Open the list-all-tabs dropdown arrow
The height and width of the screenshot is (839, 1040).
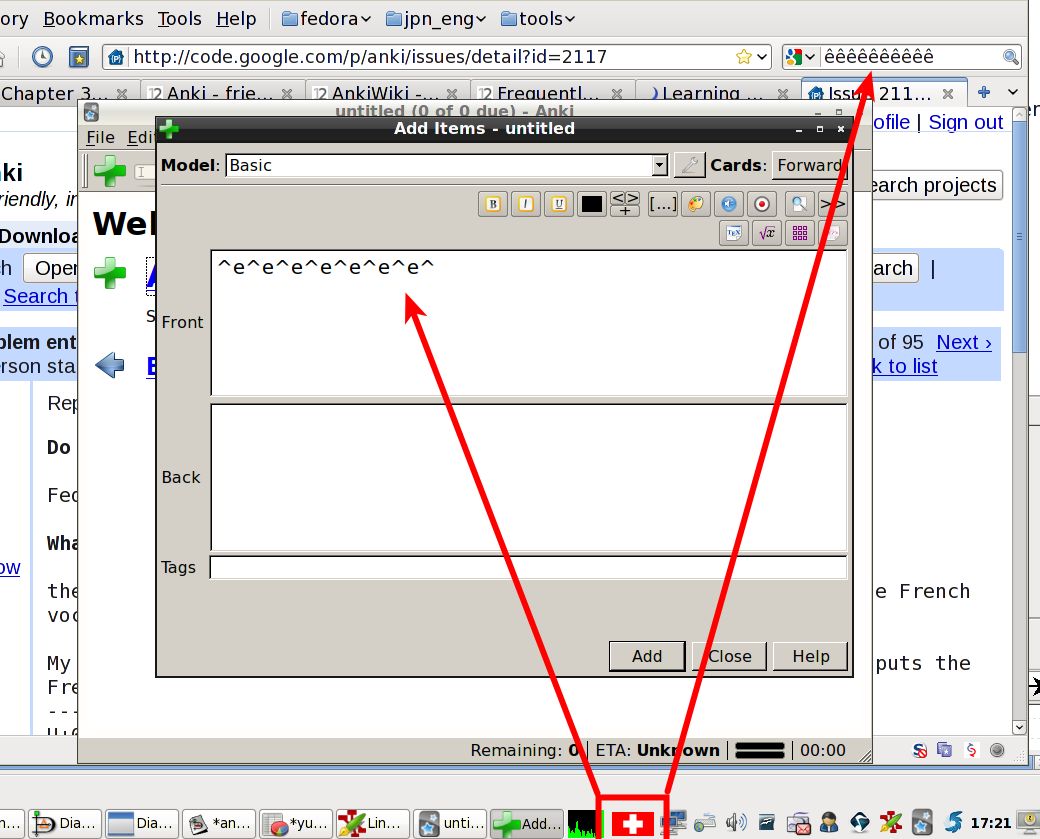point(1013,92)
